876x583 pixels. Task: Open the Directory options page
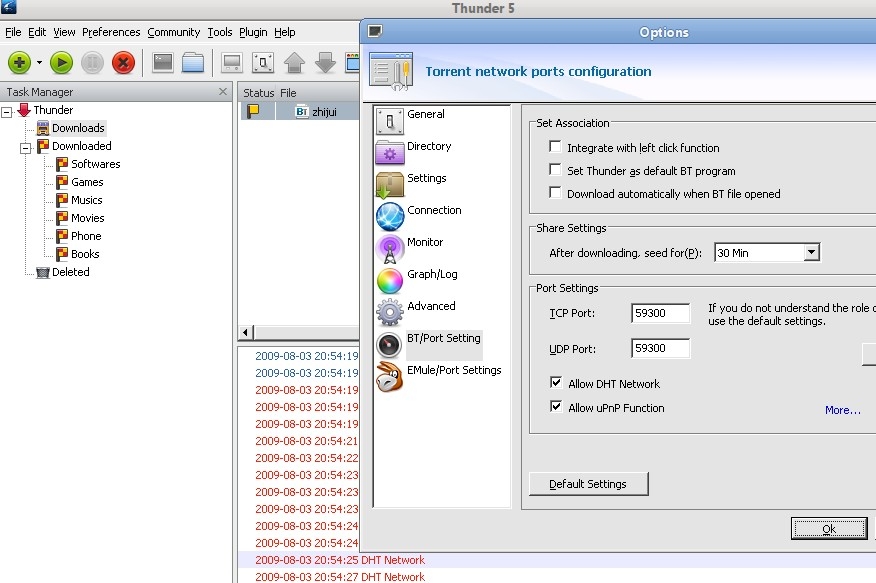pos(429,146)
